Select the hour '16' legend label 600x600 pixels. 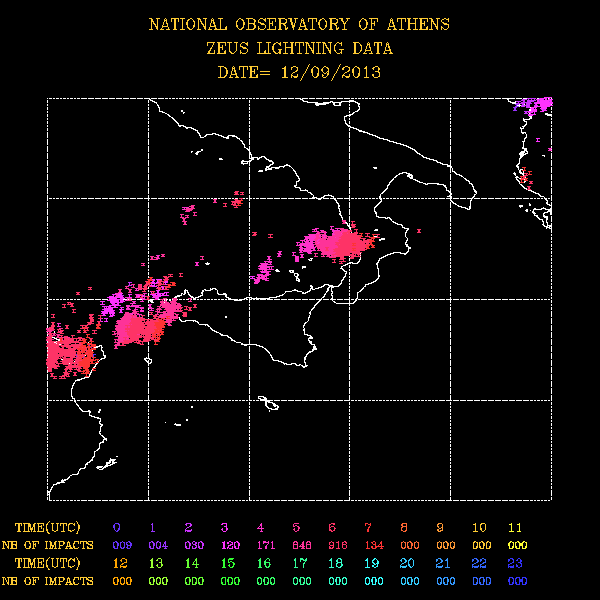point(264,563)
